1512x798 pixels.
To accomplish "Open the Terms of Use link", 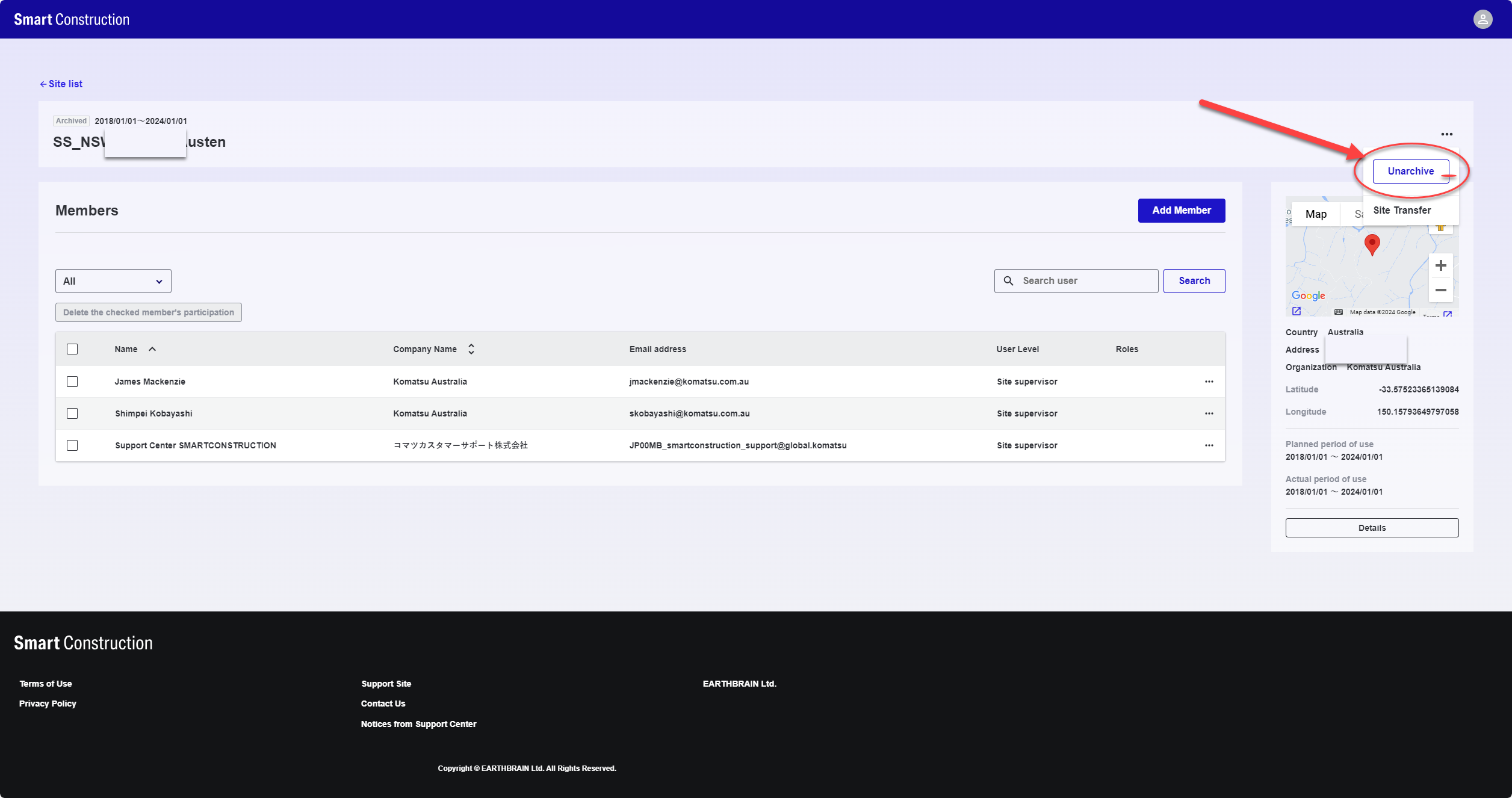I will pyautogui.click(x=46, y=684).
